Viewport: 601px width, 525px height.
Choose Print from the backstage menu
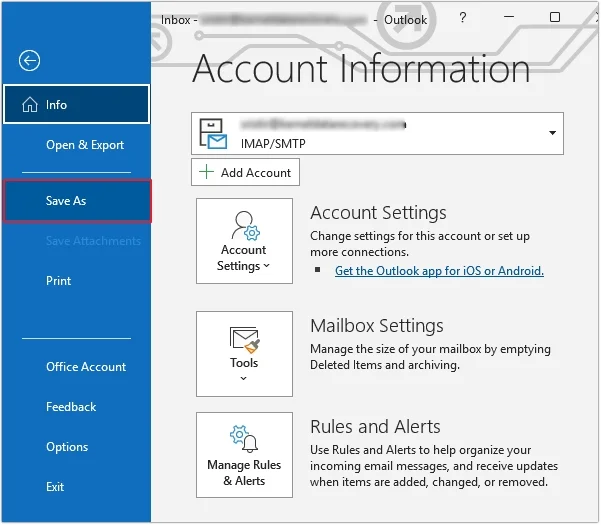[59, 281]
